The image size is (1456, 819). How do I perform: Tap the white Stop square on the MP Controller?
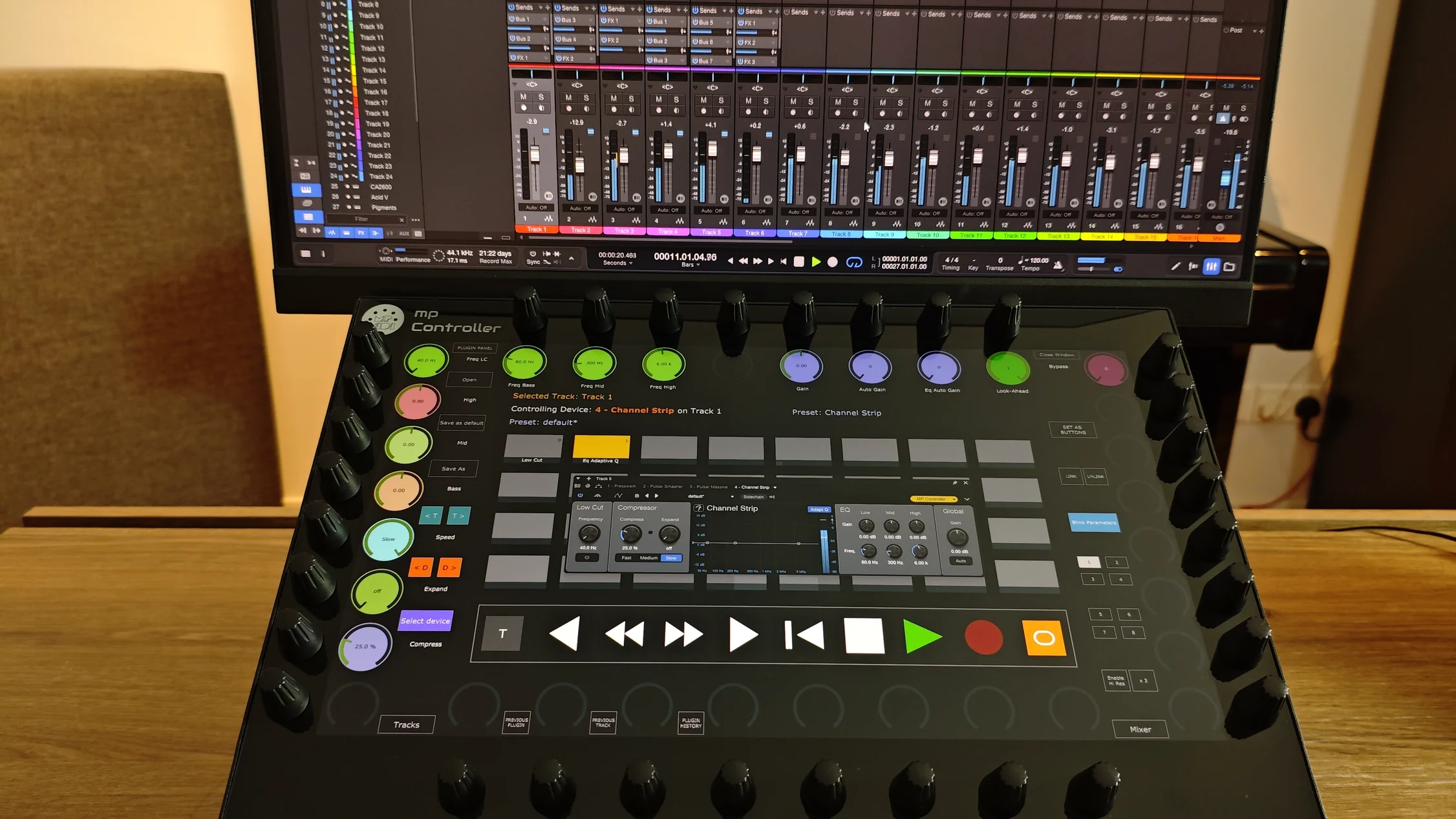point(864,636)
